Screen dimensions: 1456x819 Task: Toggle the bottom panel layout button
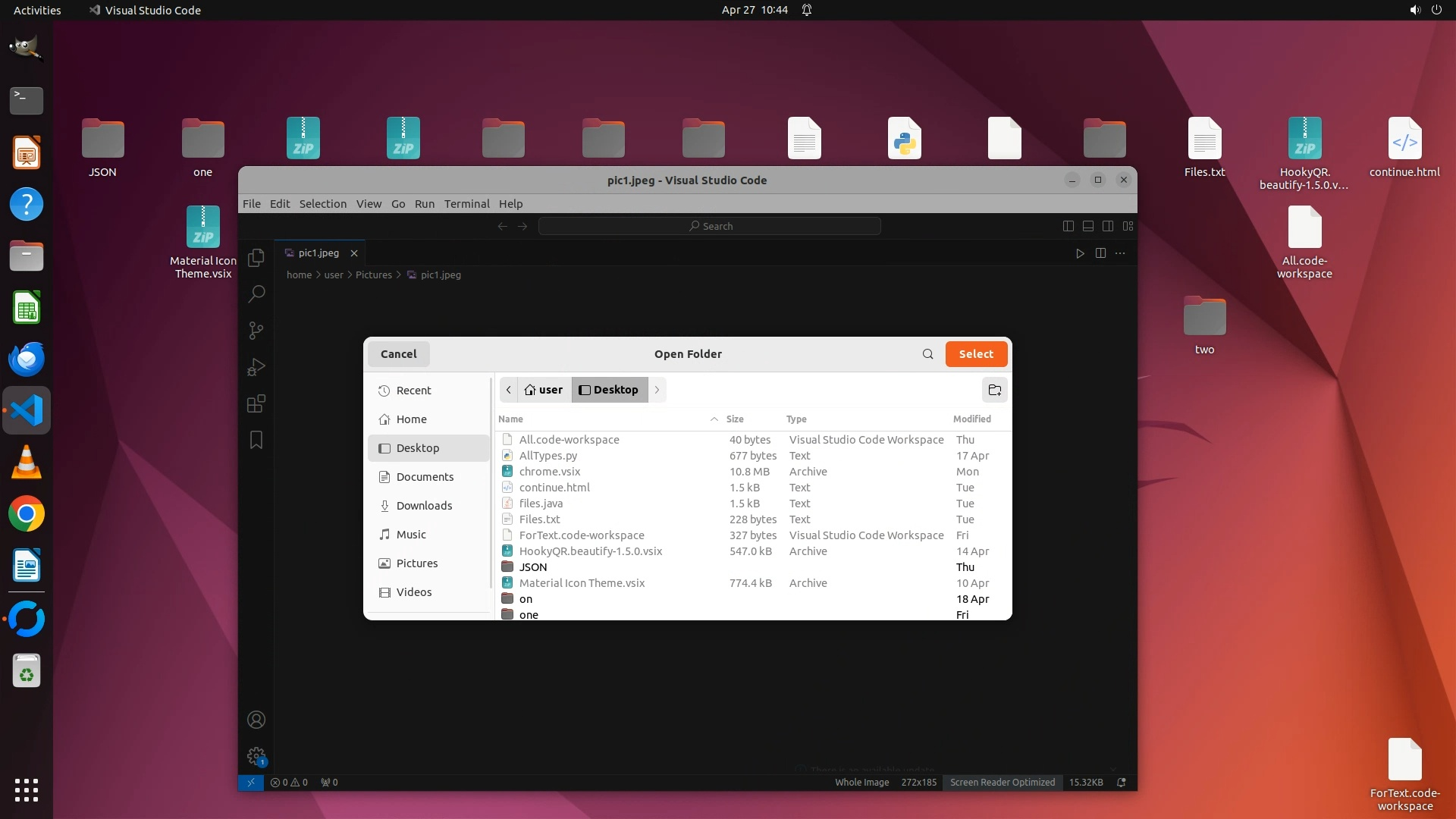1087,226
